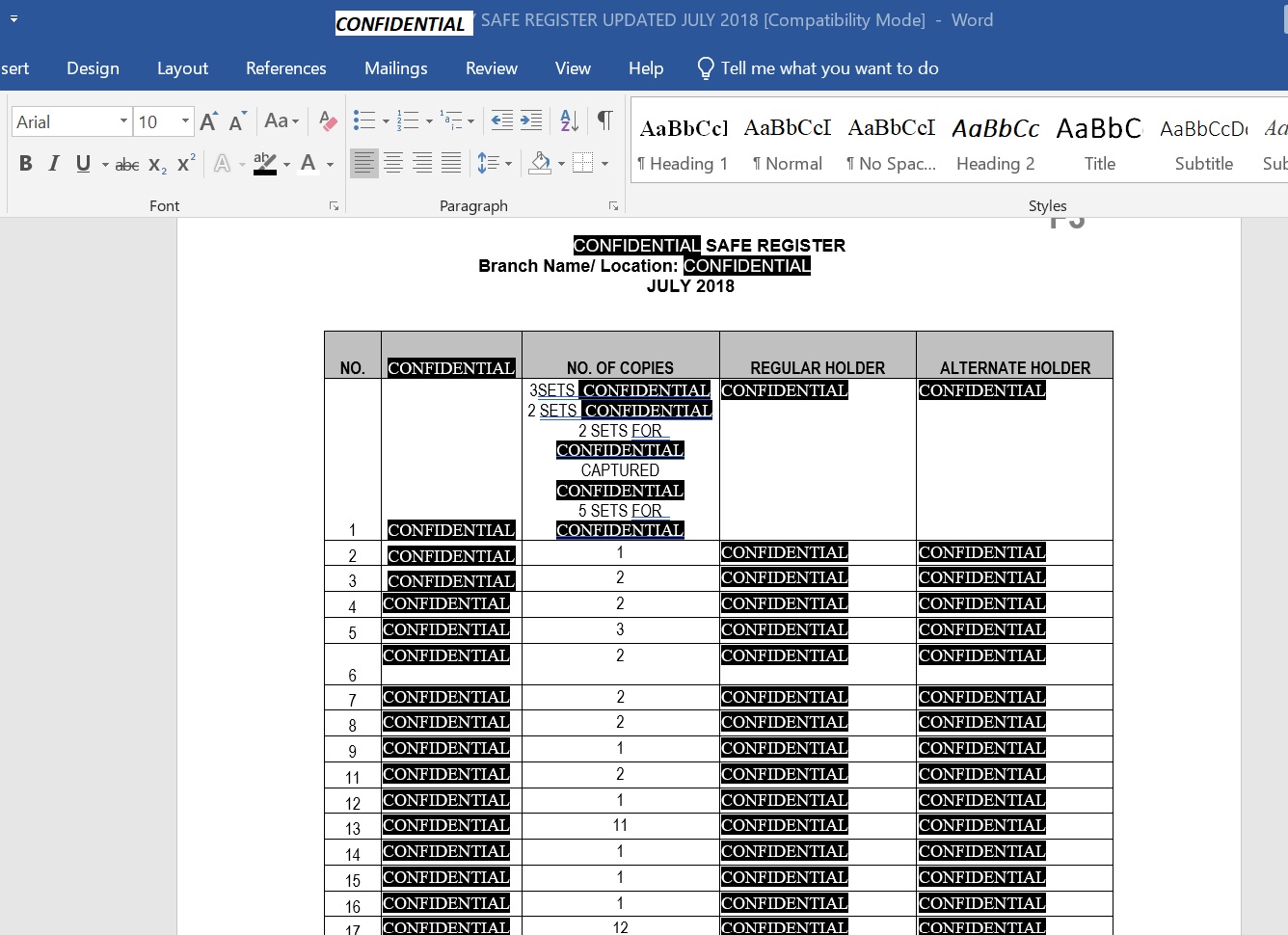The height and width of the screenshot is (935, 1288).
Task: Toggle strikethrough formatting
Action: point(127,165)
